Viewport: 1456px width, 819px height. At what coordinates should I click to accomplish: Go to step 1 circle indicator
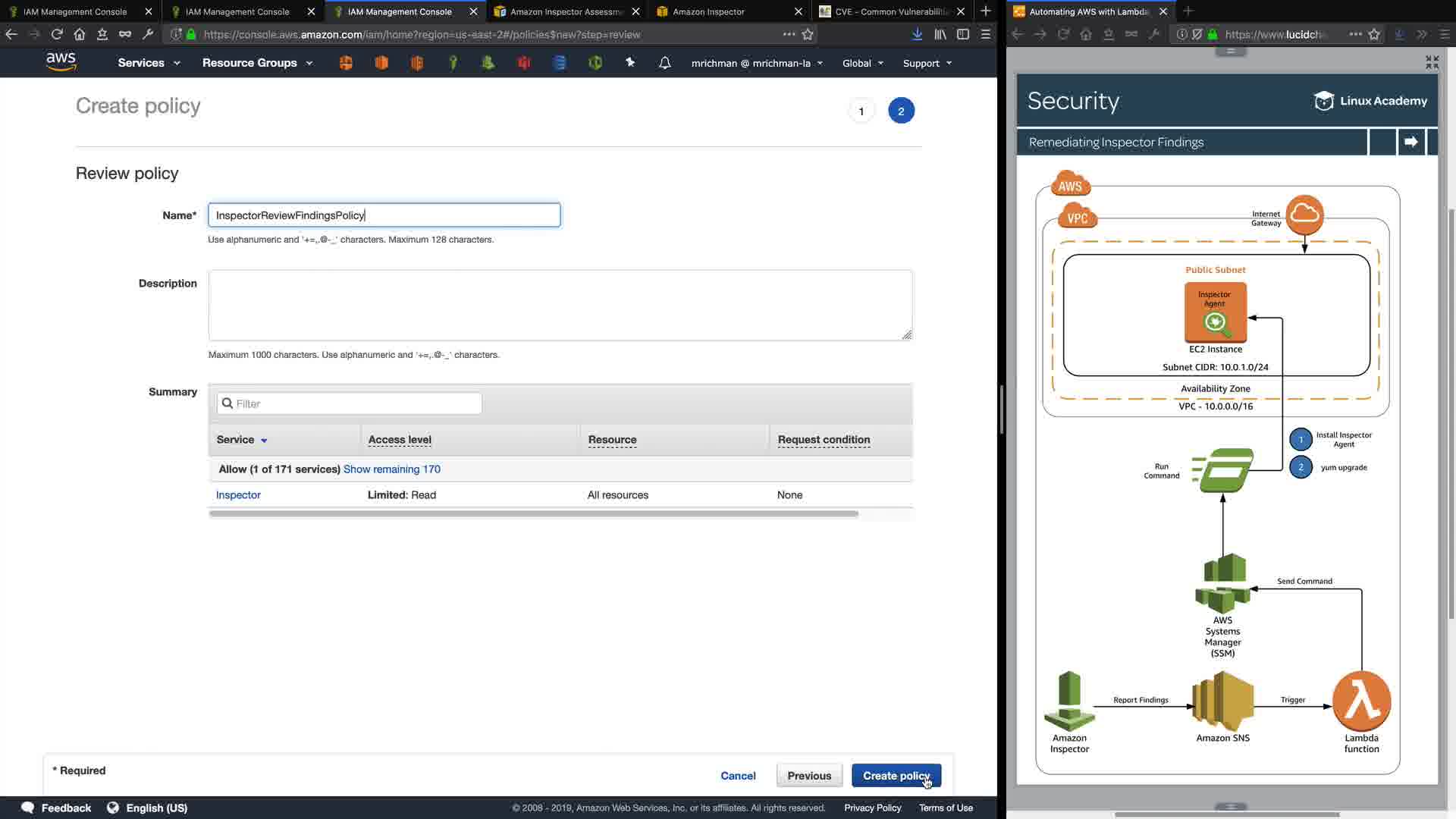[861, 111]
